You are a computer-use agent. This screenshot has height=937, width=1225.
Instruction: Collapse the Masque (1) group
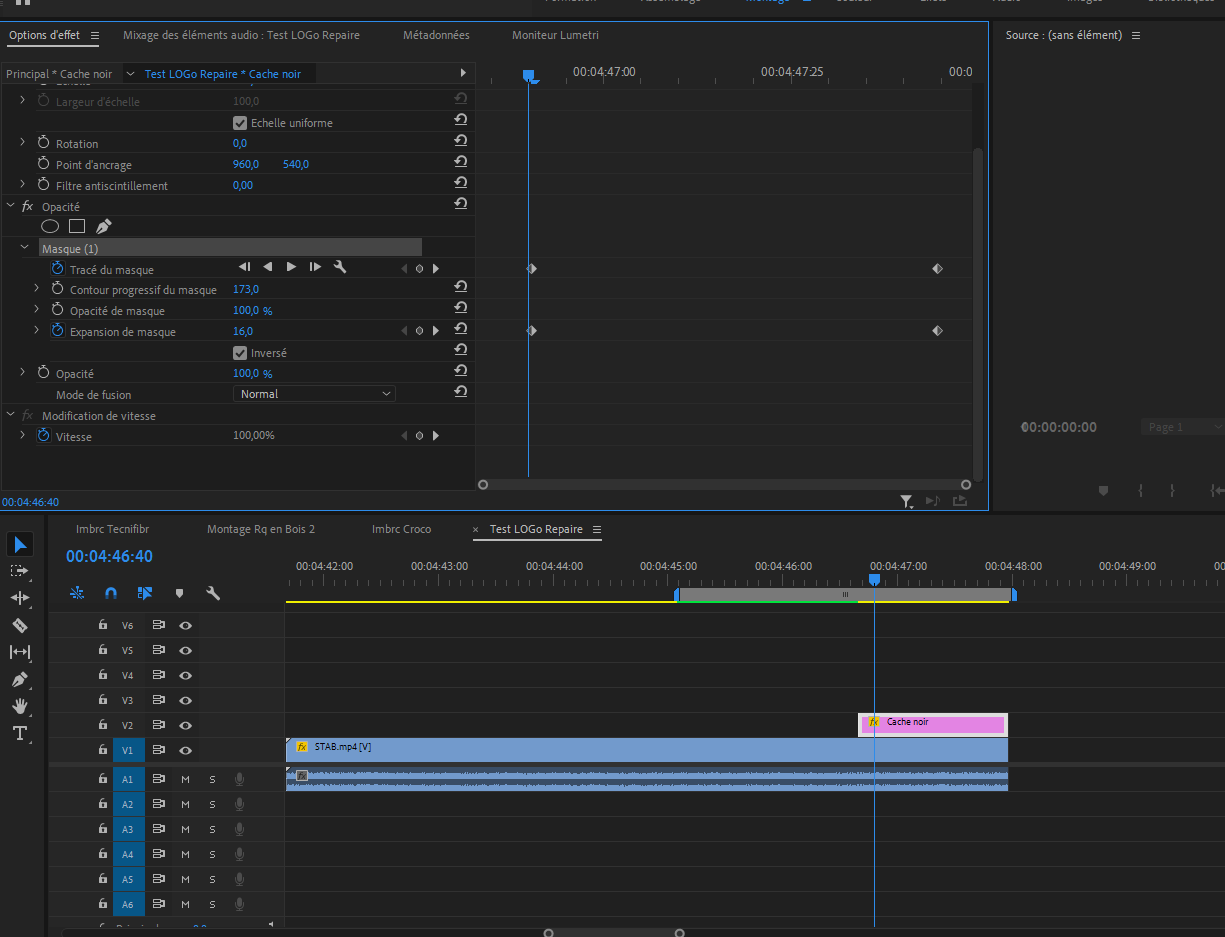pyautogui.click(x=25, y=248)
